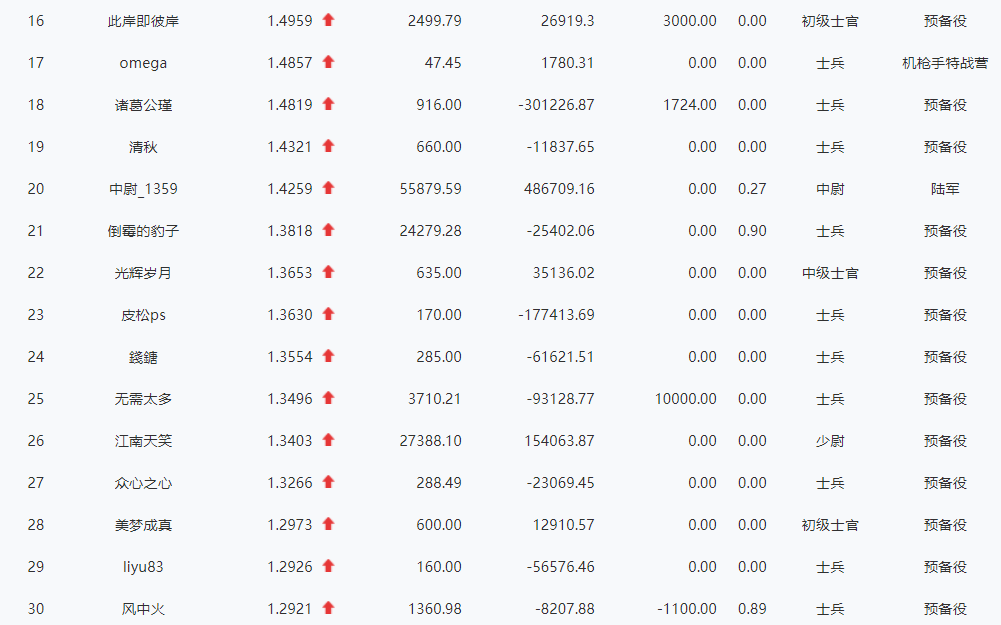Click the 机枪手特战营 group label
The height and width of the screenshot is (625, 1001).
944,63
